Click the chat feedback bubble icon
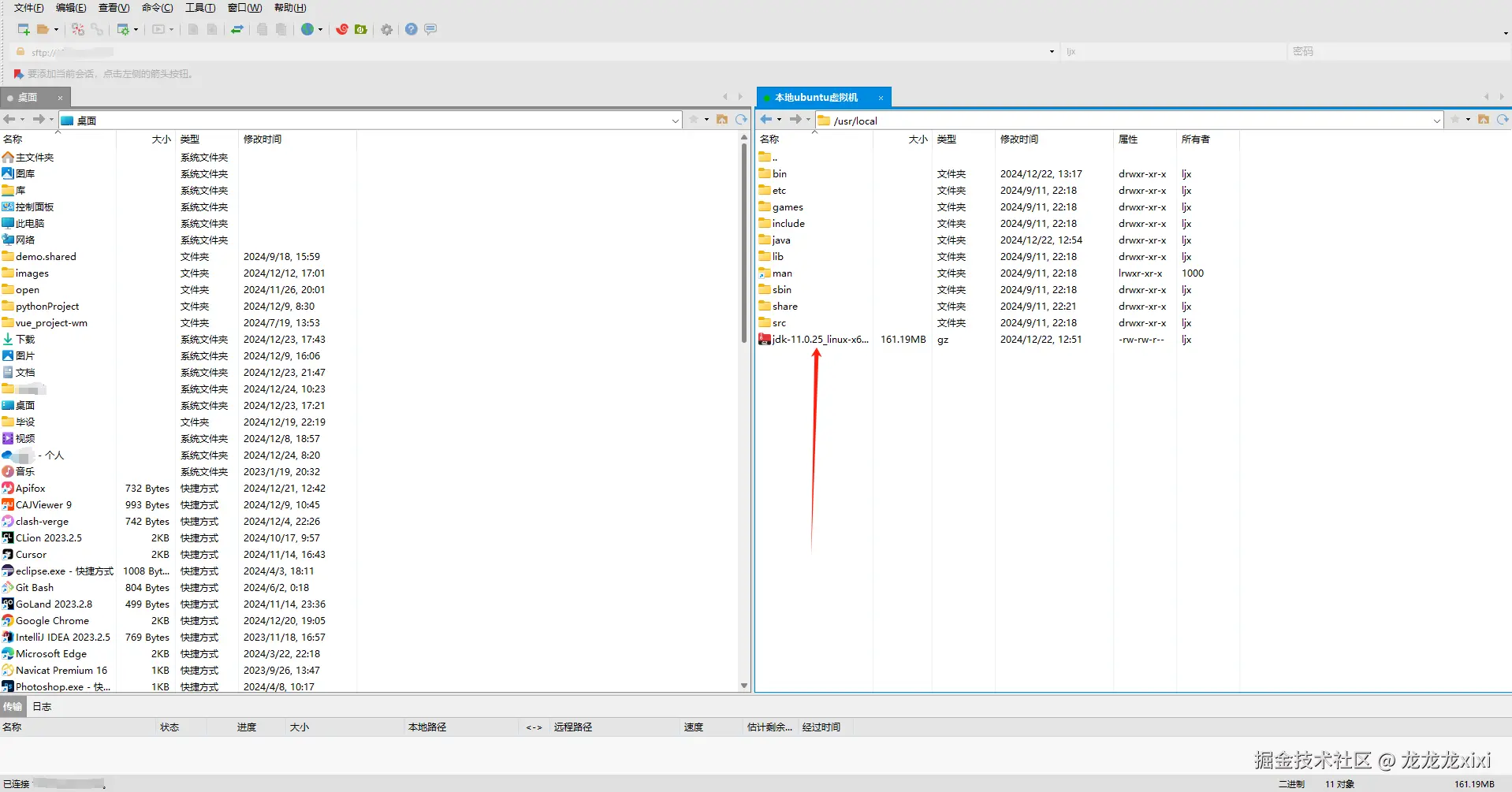This screenshot has height=792, width=1512. [x=430, y=29]
